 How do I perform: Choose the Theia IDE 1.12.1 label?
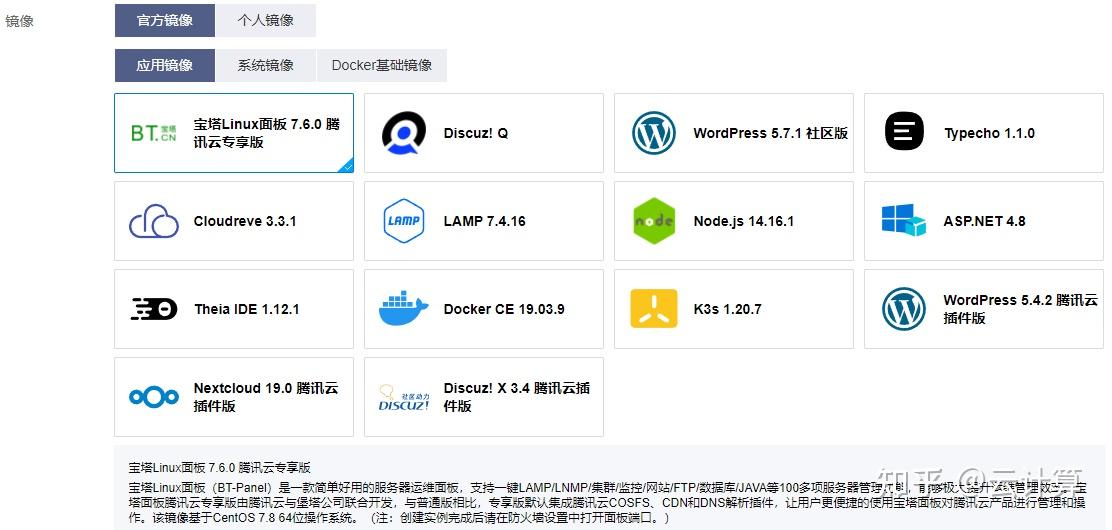point(246,309)
